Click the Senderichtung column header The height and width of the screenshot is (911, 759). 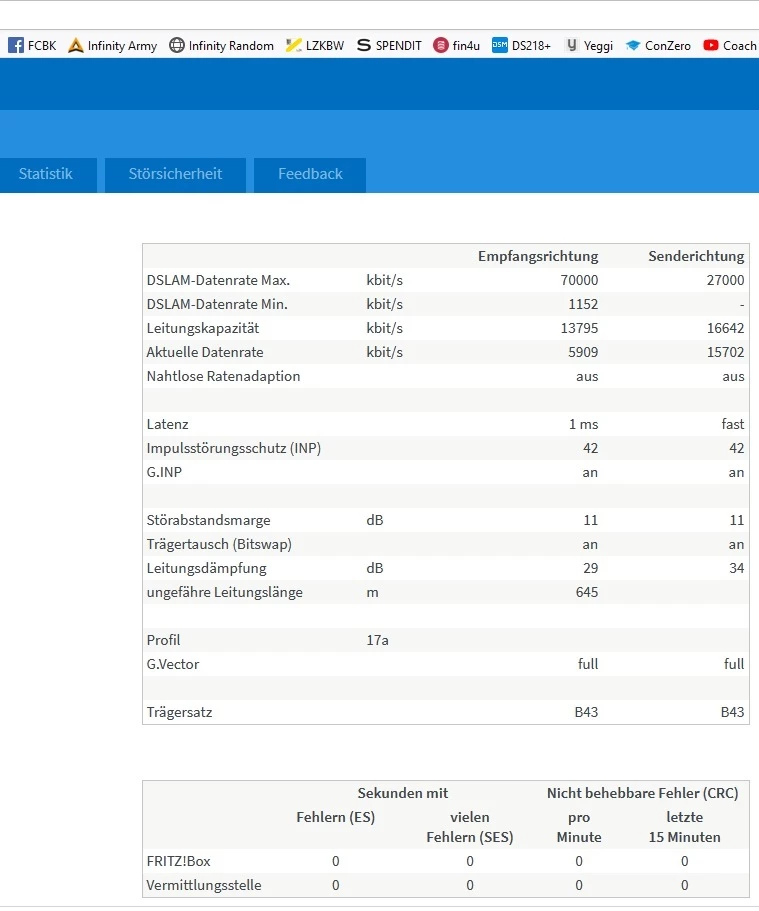(x=696, y=256)
